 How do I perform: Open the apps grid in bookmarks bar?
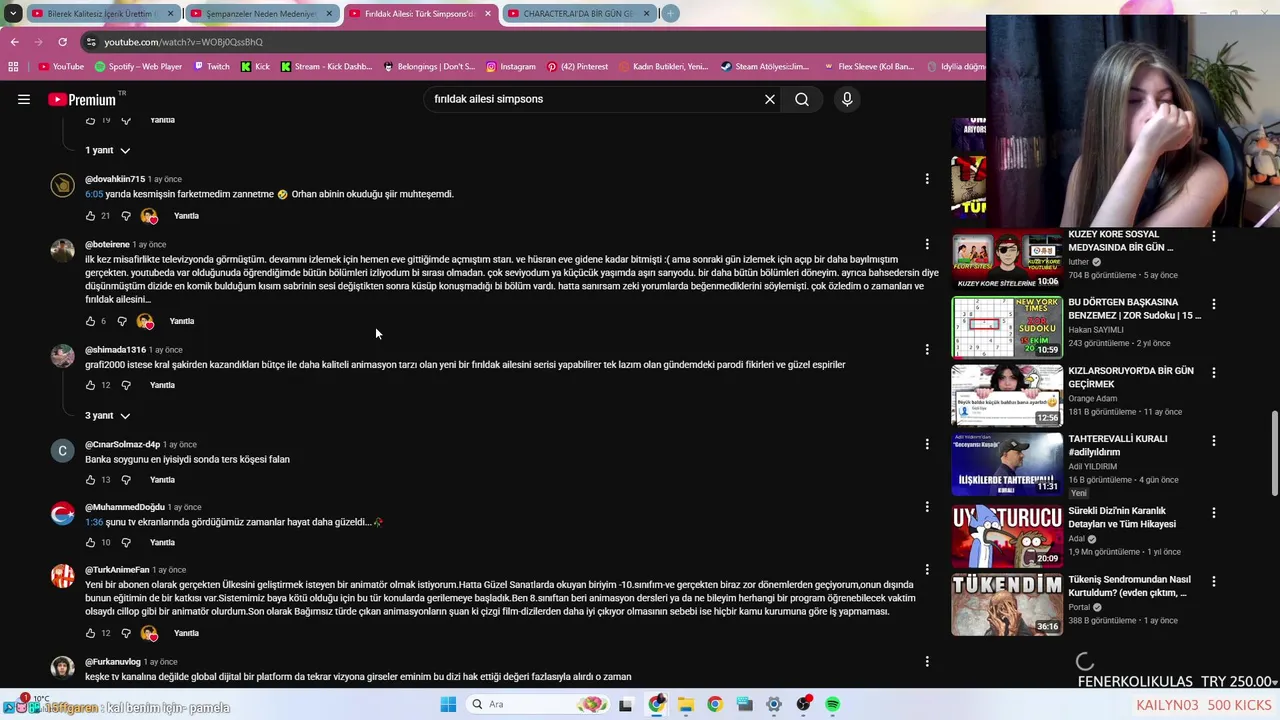[13, 67]
